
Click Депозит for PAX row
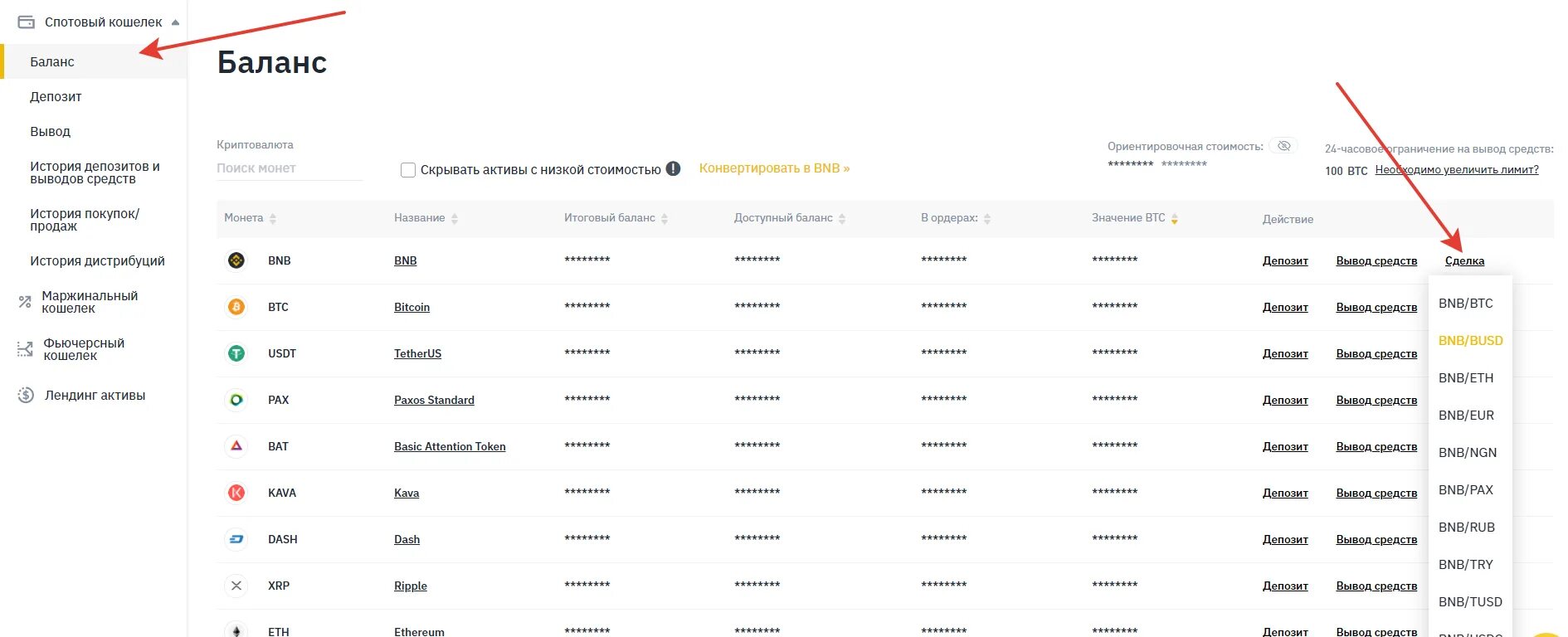[x=1285, y=400]
